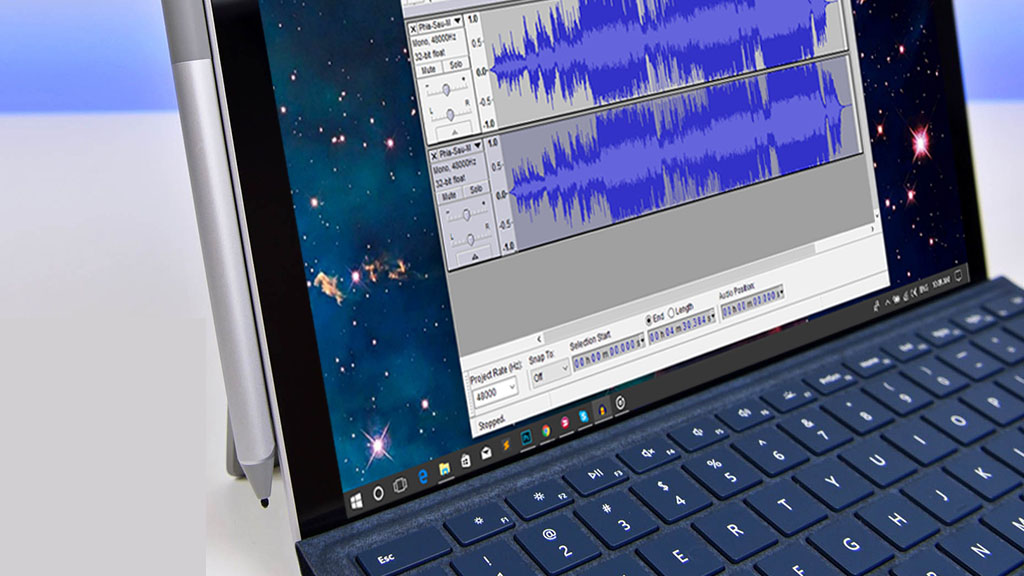The image size is (1024, 576).
Task: Mute the second audio track
Action: [x=449, y=195]
